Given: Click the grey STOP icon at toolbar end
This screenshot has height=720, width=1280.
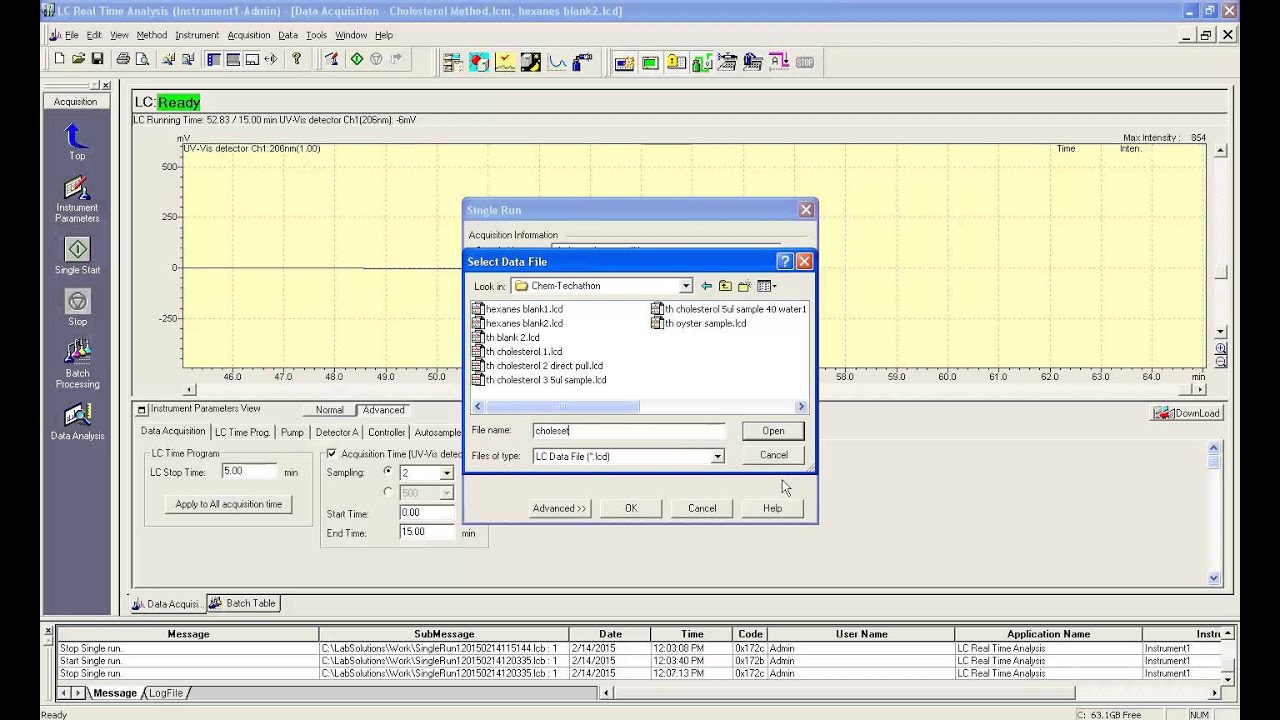Looking at the screenshot, I should click(805, 62).
